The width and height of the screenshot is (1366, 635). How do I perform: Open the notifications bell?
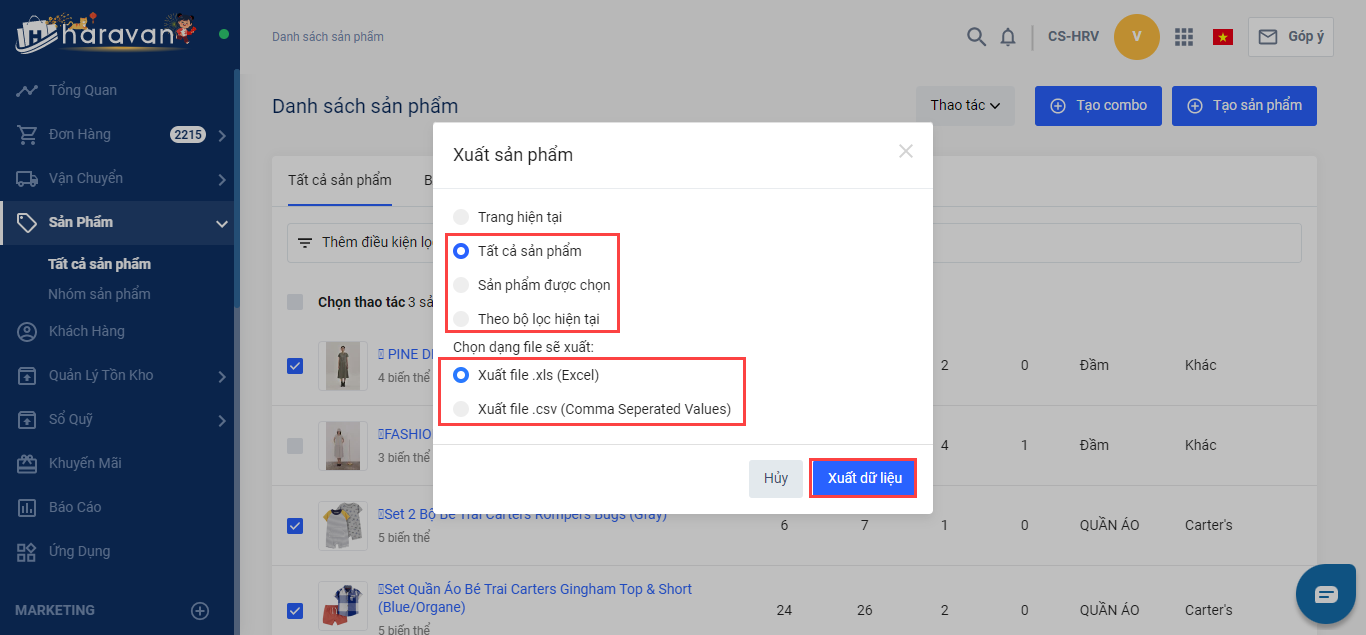(x=1008, y=37)
